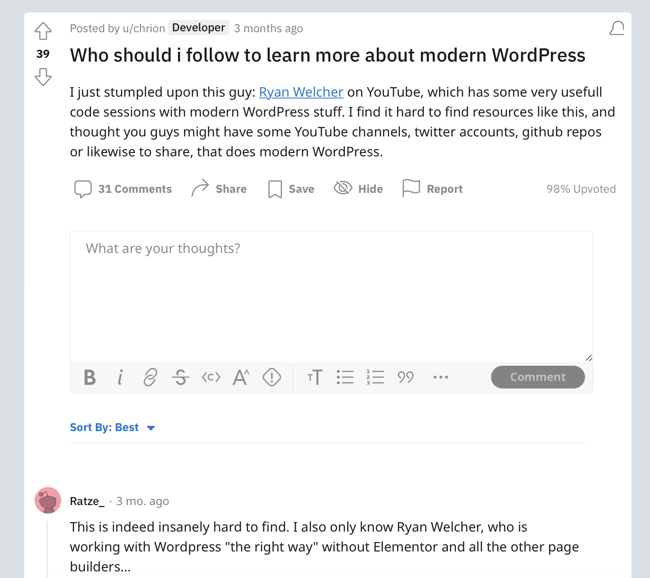The image size is (650, 578).
Task: Mark text as spoiler
Action: (272, 377)
